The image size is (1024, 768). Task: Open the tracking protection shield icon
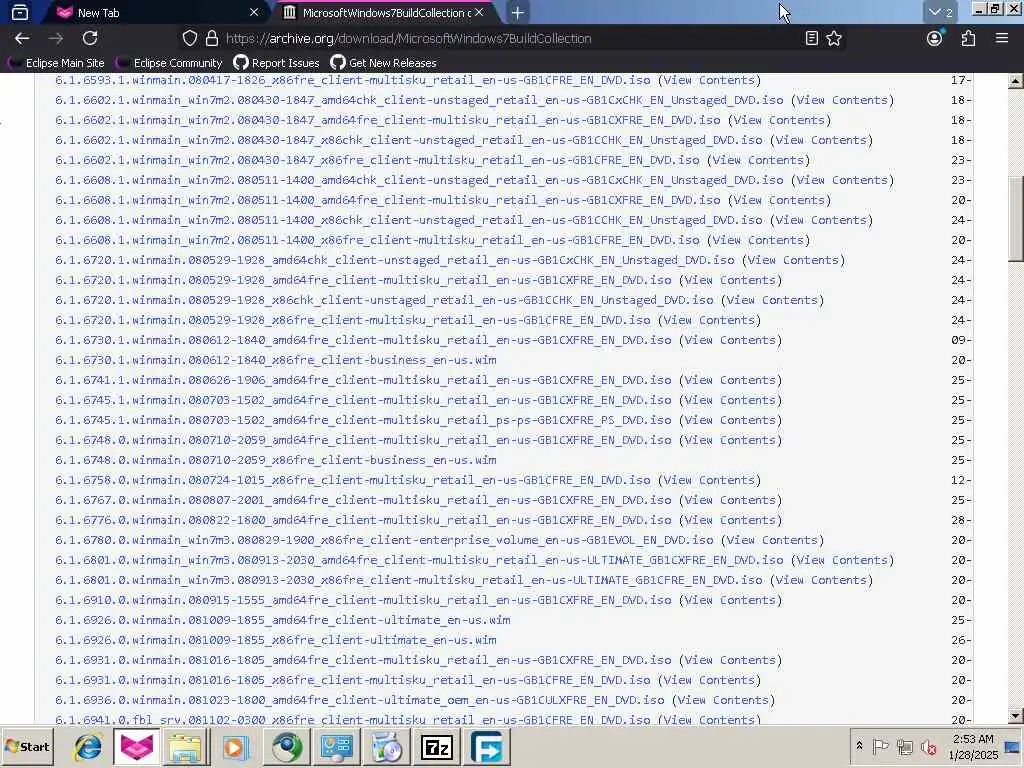pyautogui.click(x=189, y=39)
